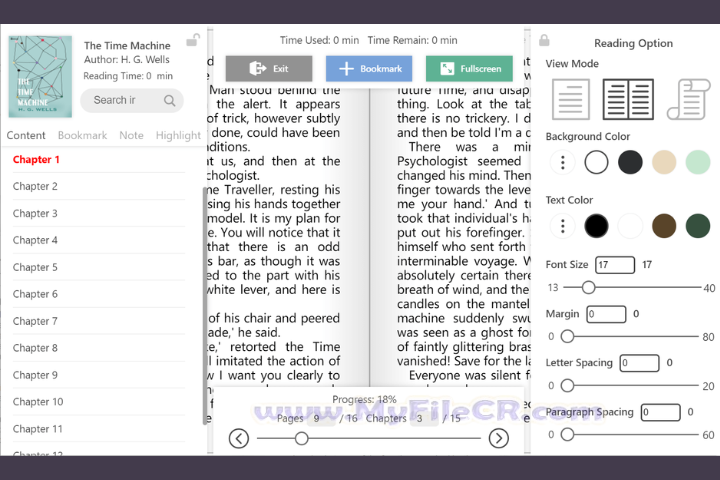
Task: Open Chapter 6 in contents
Action: (99, 294)
